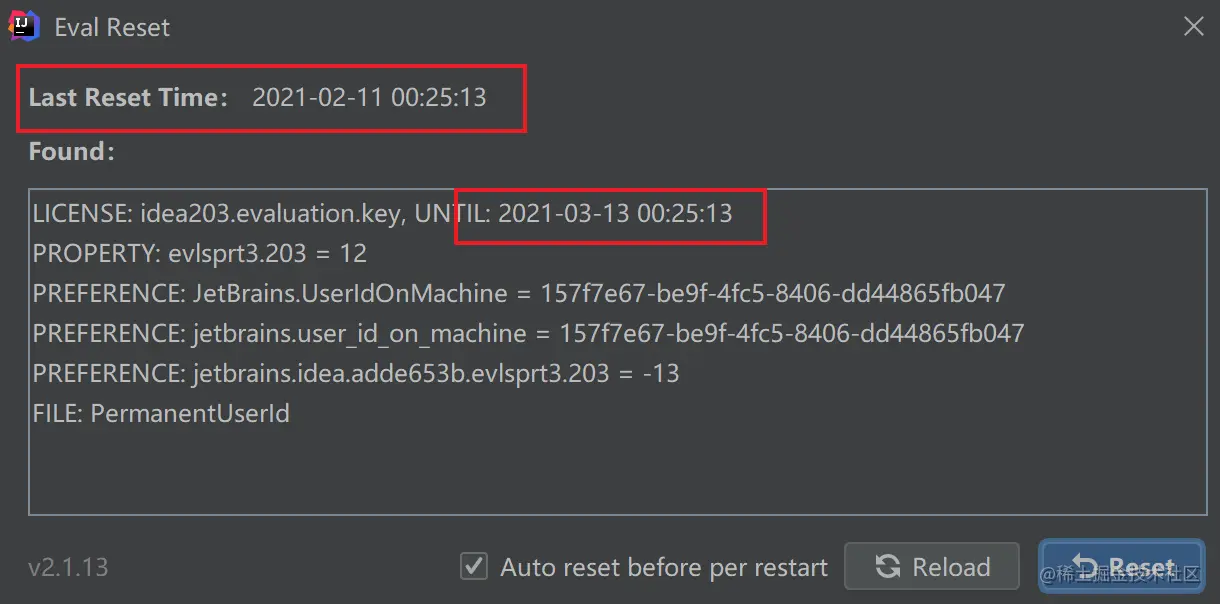Click the highlighted UNTIL 2021-03-13 date

pos(610,216)
